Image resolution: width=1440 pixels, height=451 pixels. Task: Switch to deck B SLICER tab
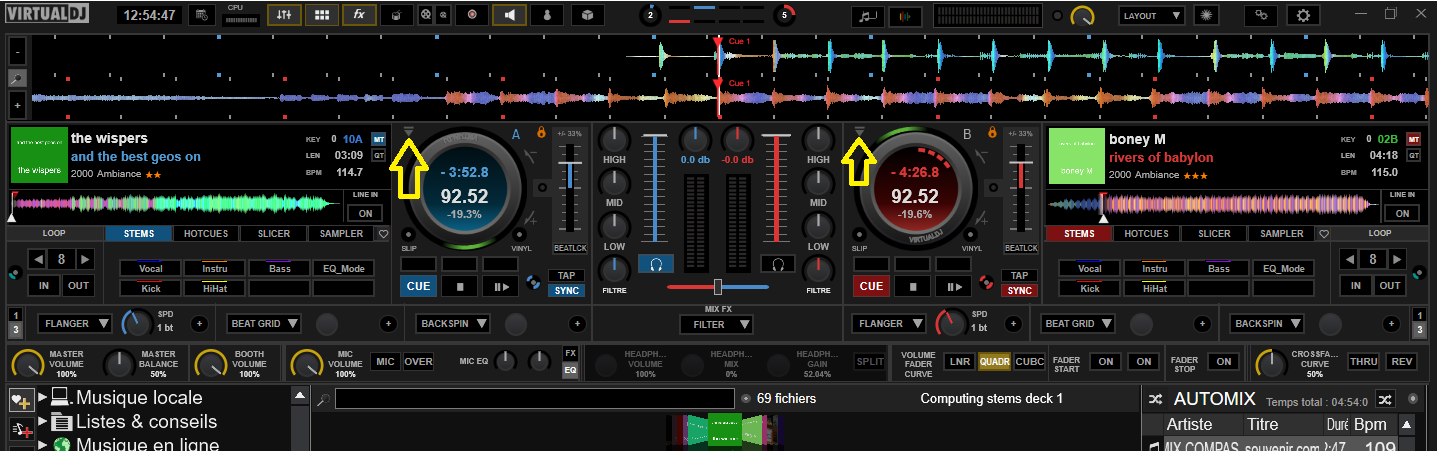1214,234
